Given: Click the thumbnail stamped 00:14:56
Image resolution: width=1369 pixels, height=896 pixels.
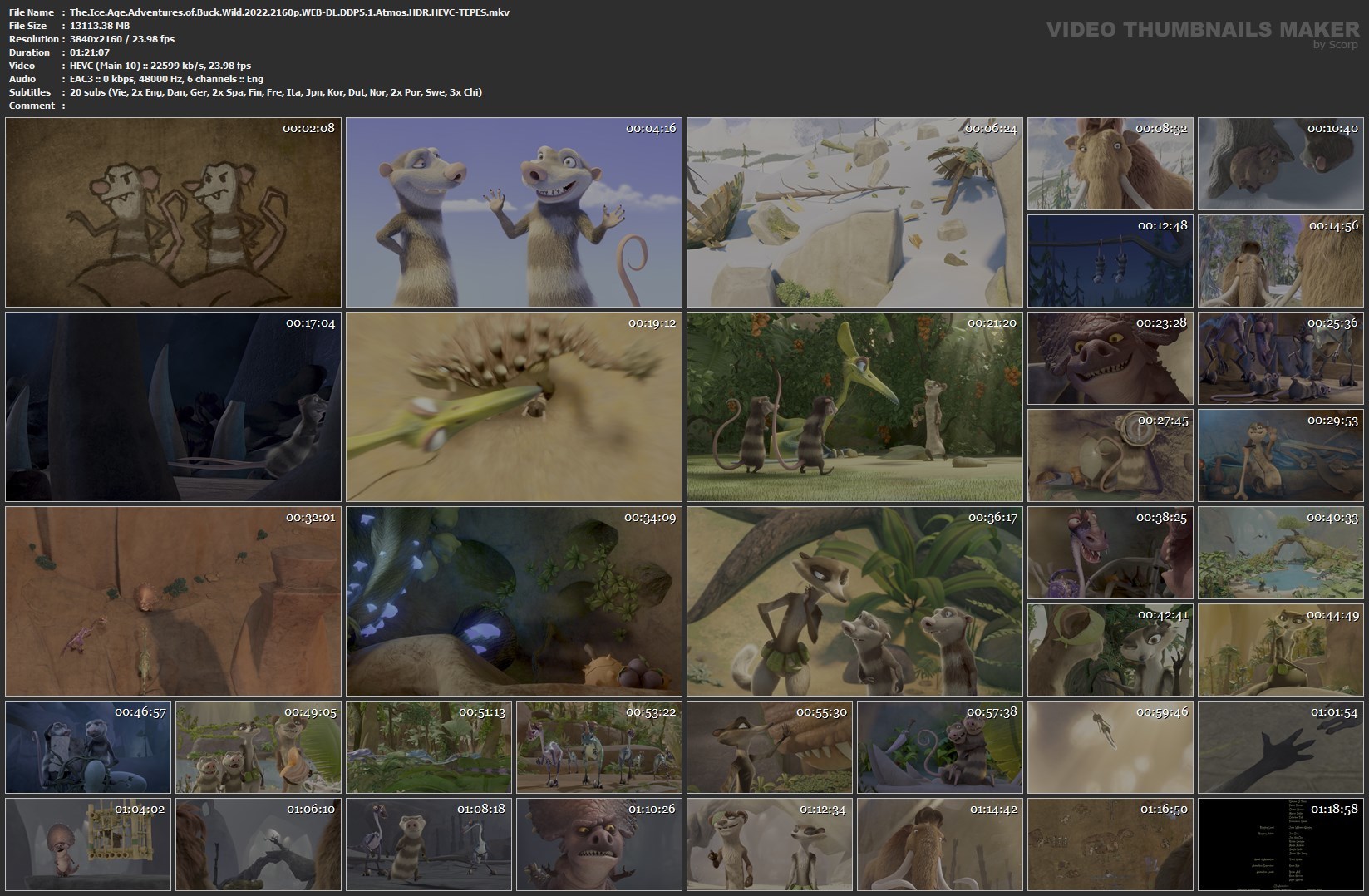Looking at the screenshot, I should [x=1280, y=261].
